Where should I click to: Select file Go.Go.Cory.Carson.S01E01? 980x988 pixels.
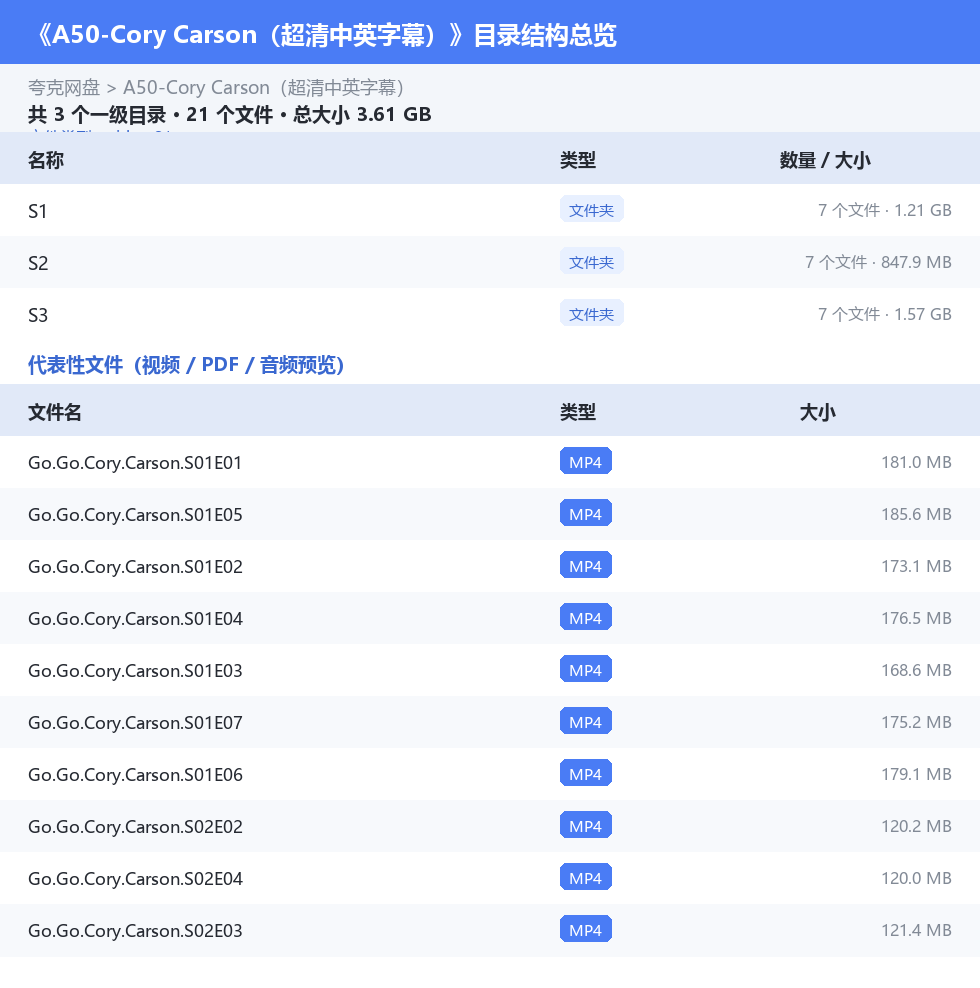point(135,462)
